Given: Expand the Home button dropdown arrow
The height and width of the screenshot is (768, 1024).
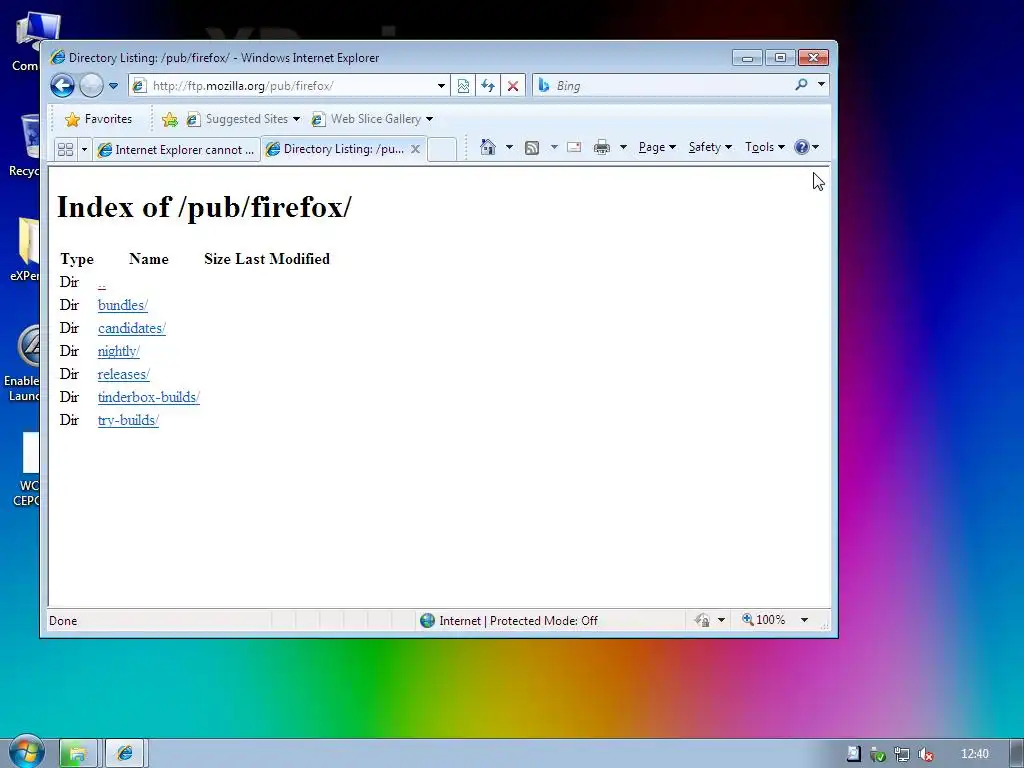Looking at the screenshot, I should pos(509,147).
